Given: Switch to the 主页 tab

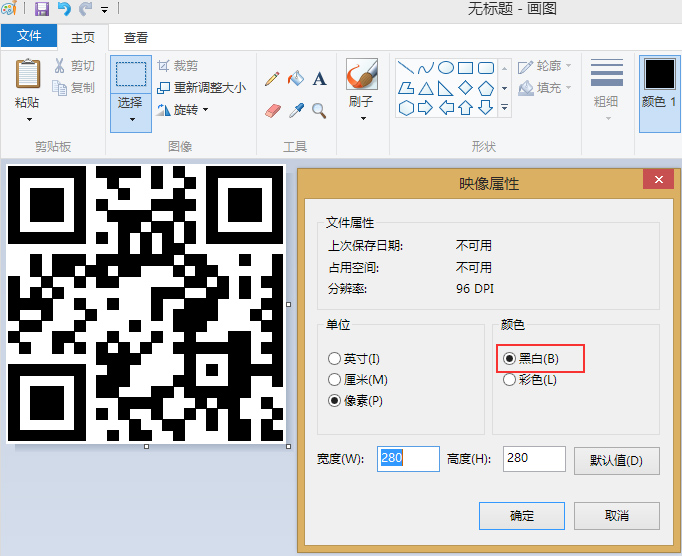Looking at the screenshot, I should click(x=83, y=37).
